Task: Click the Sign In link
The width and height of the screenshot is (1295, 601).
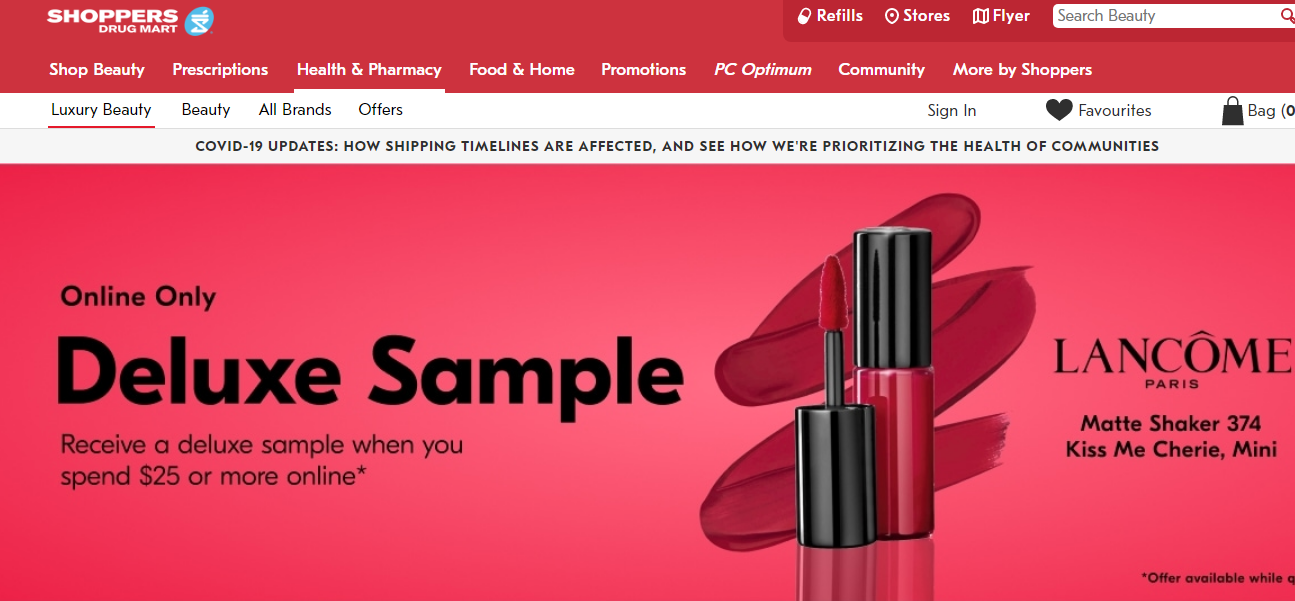Action: [951, 110]
